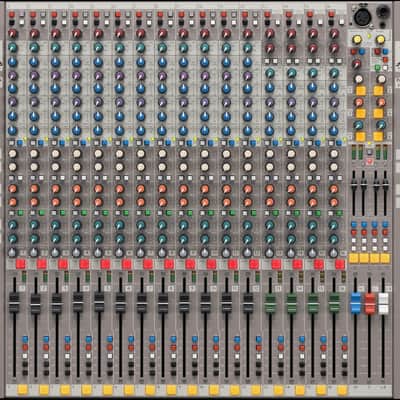
Task: Click the first channel's gray pan knob above mute
Action: 13,252
